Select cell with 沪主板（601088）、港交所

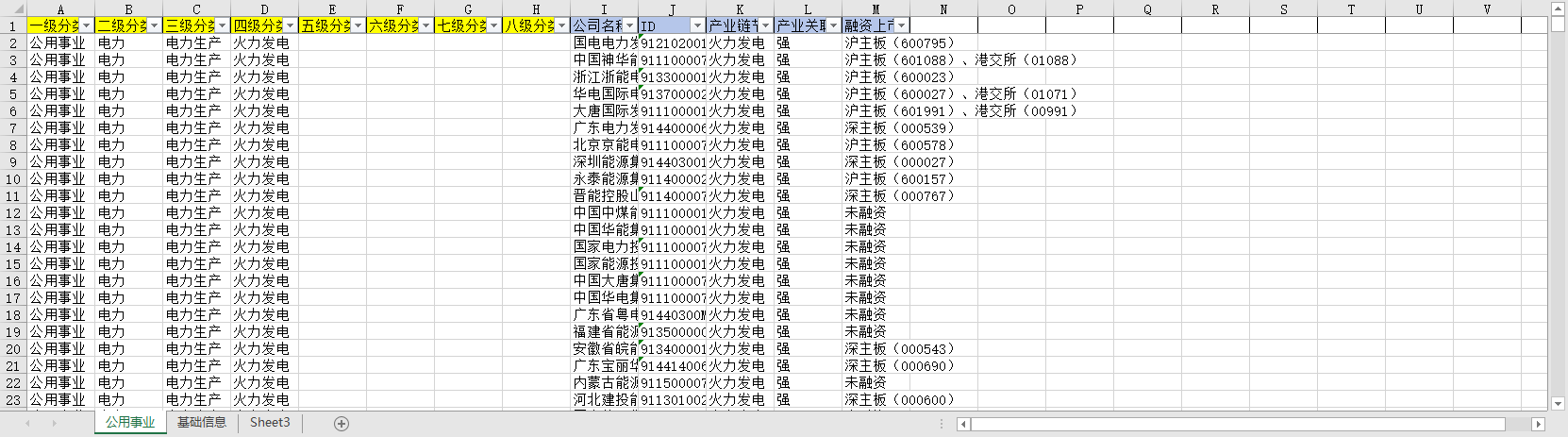876,59
